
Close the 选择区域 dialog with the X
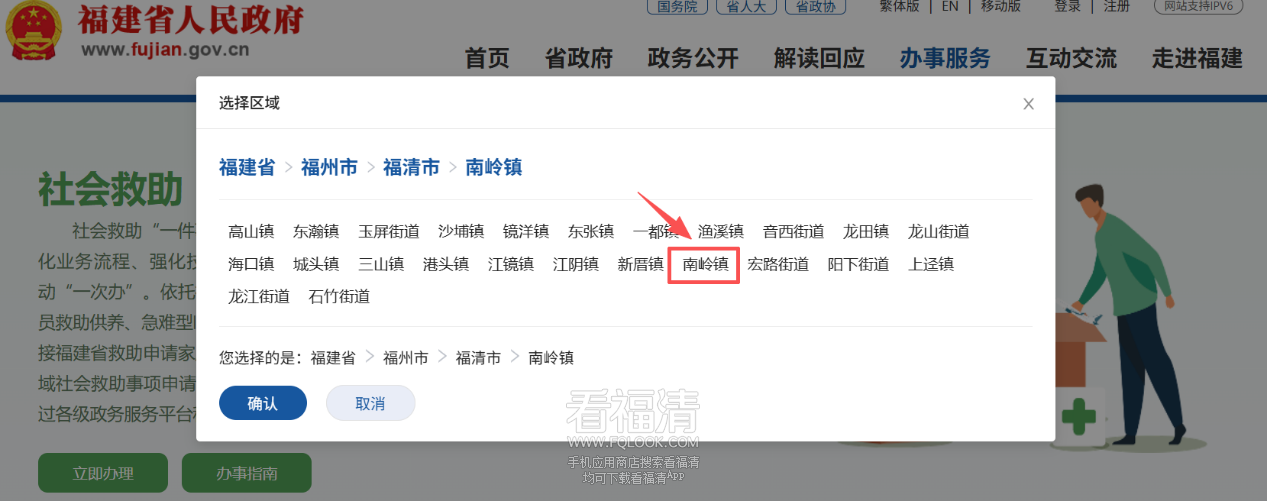(x=1028, y=104)
